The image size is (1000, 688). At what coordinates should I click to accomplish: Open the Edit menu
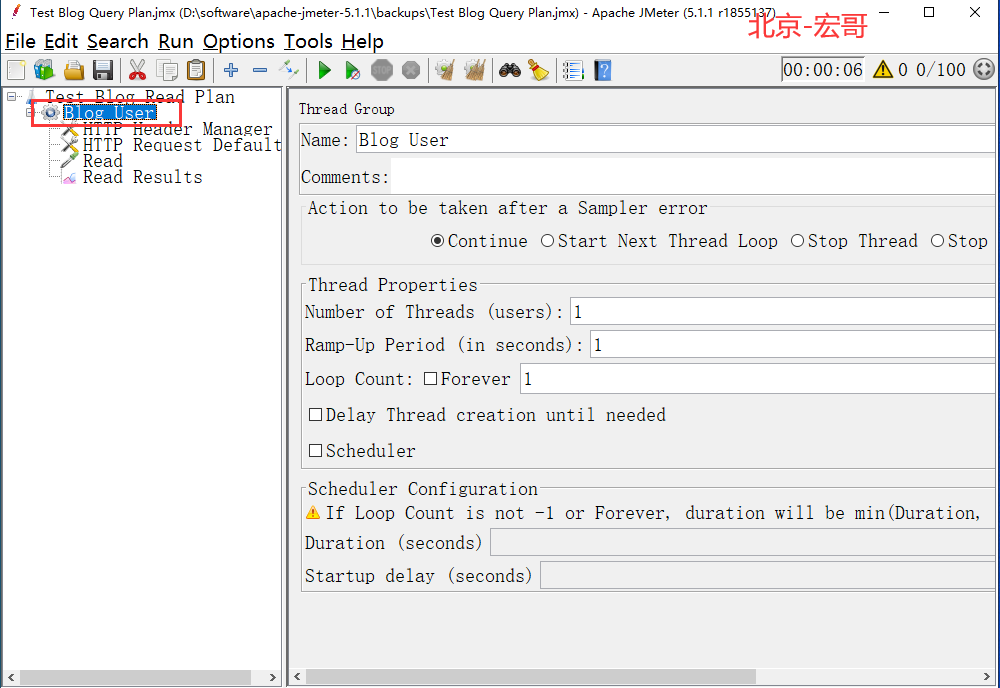click(x=61, y=41)
